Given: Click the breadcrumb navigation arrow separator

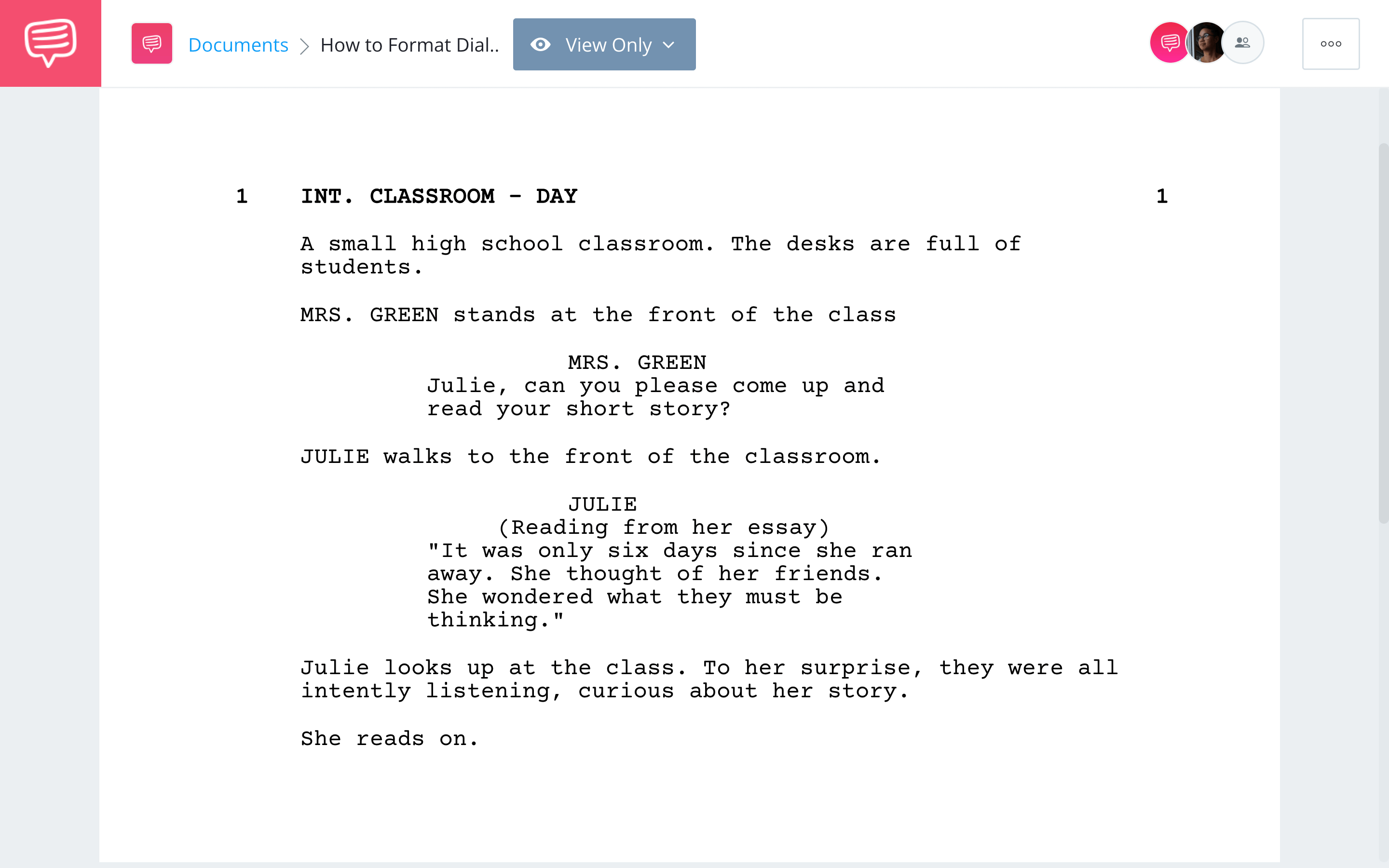Looking at the screenshot, I should point(304,44).
